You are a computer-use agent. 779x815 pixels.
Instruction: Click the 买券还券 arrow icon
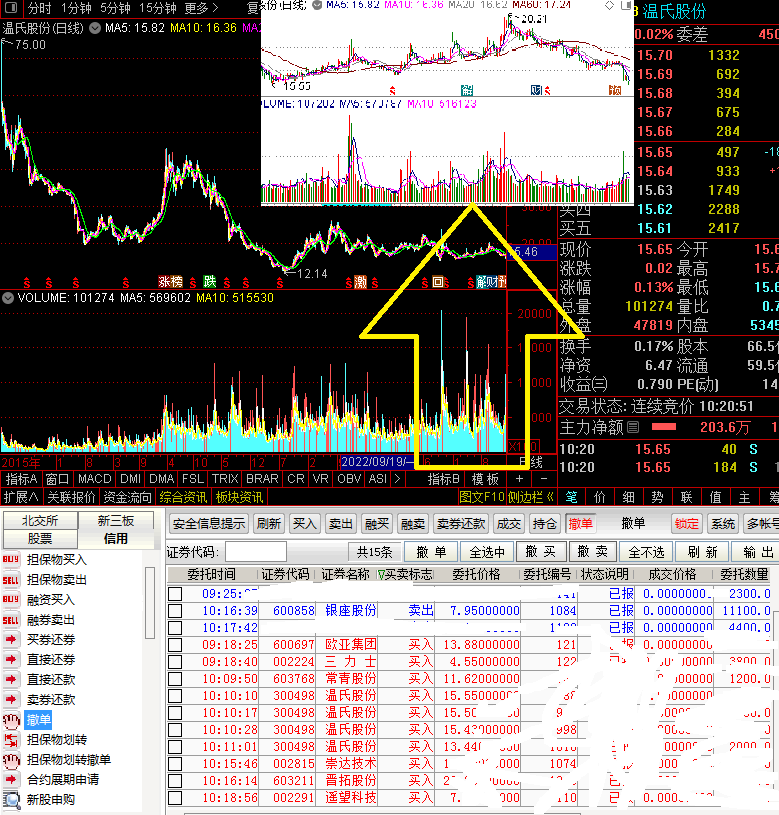point(11,639)
